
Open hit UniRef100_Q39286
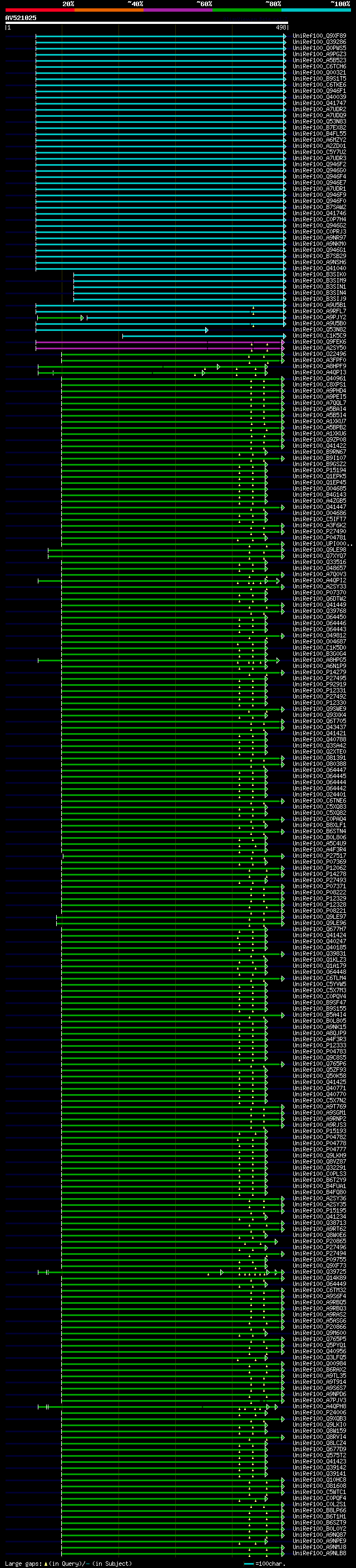coord(319,42)
